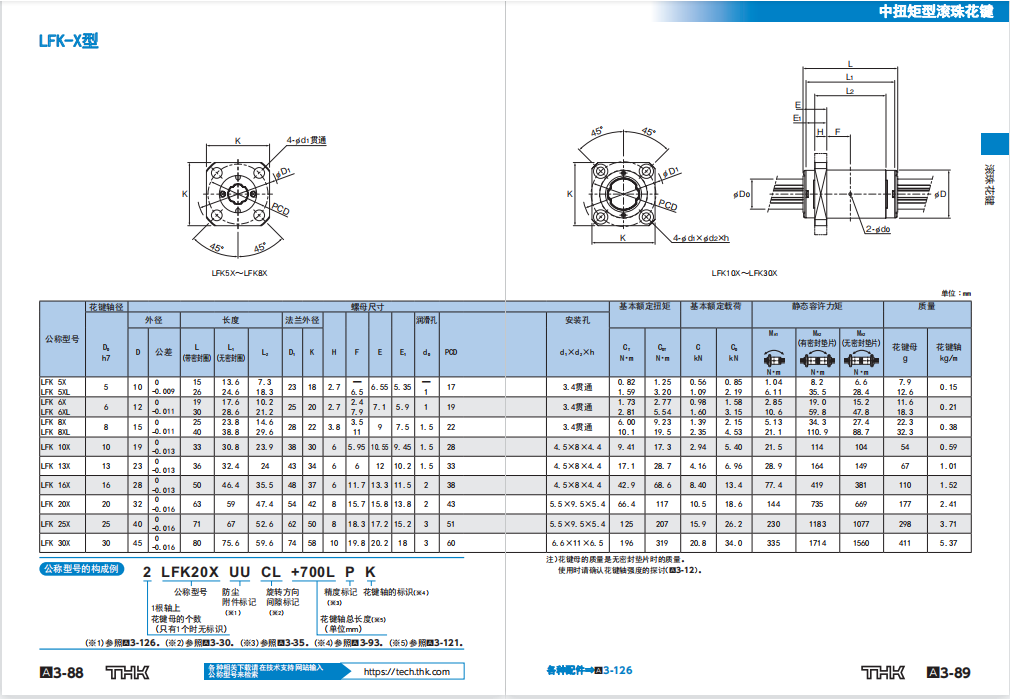Click LFK20X in the model number example
Screen dimensions: 1010x699
tap(190, 572)
